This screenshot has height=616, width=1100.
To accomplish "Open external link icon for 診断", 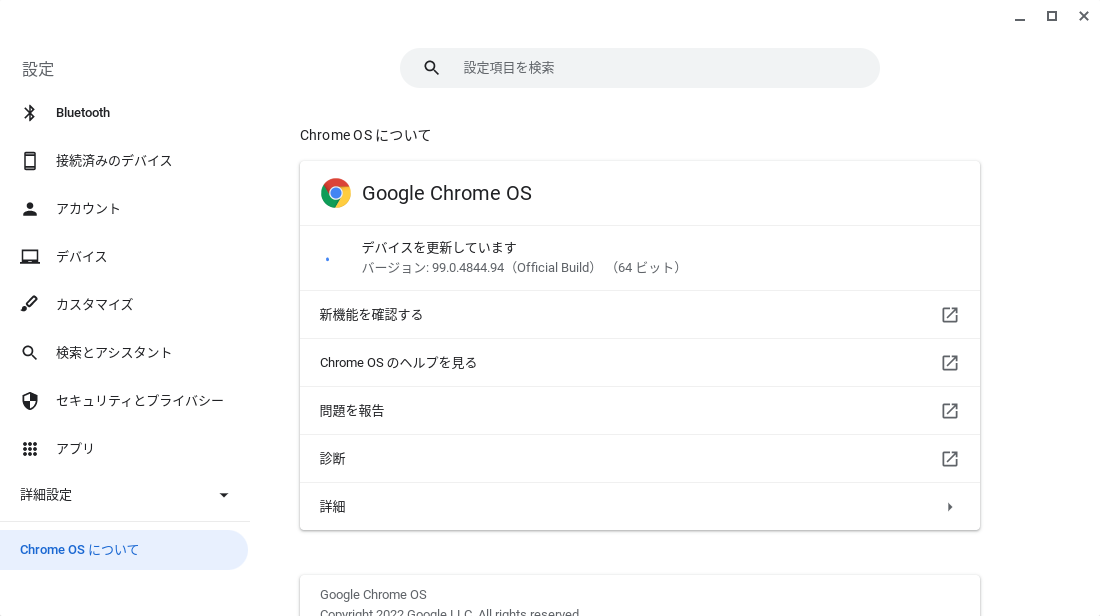I will tap(949, 459).
